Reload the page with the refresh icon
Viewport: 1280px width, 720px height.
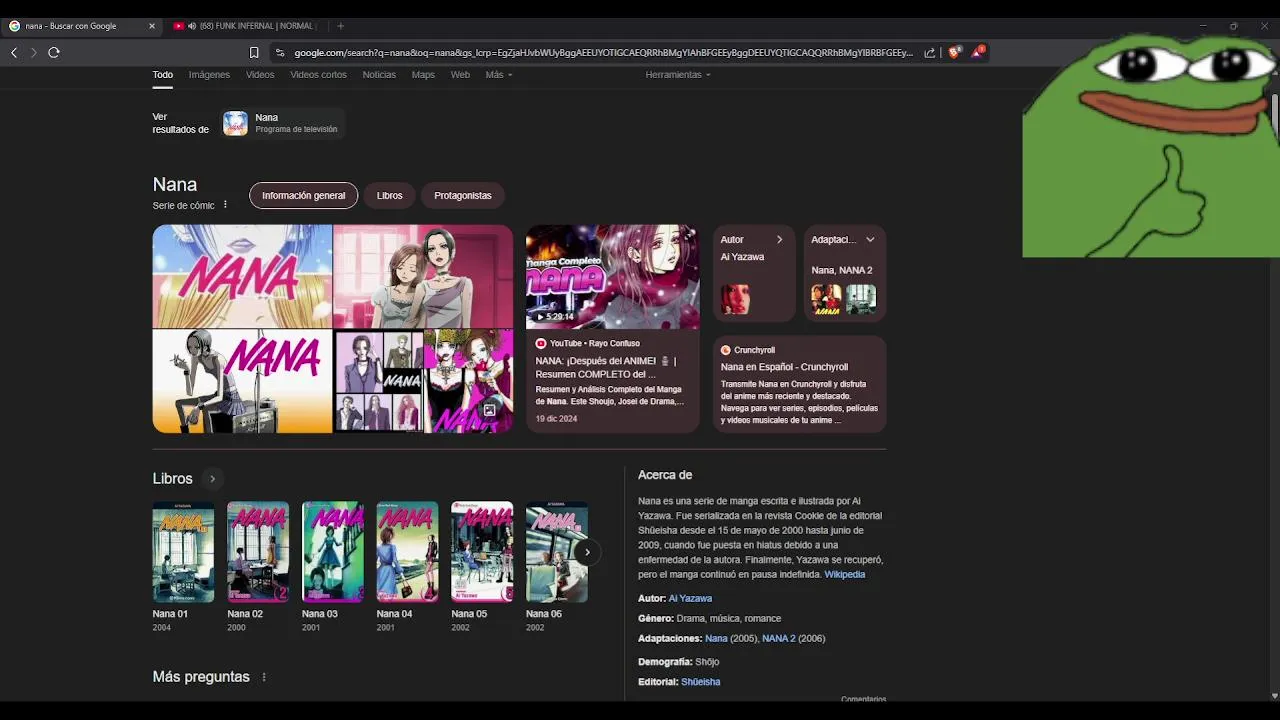tap(54, 53)
